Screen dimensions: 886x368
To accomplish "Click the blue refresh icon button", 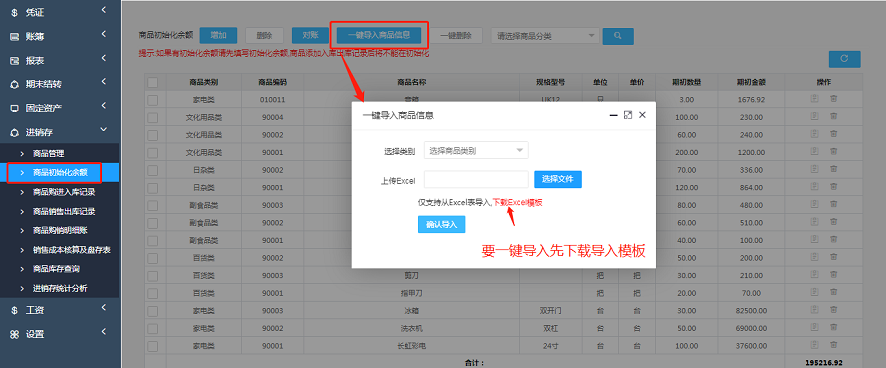I will point(844,59).
